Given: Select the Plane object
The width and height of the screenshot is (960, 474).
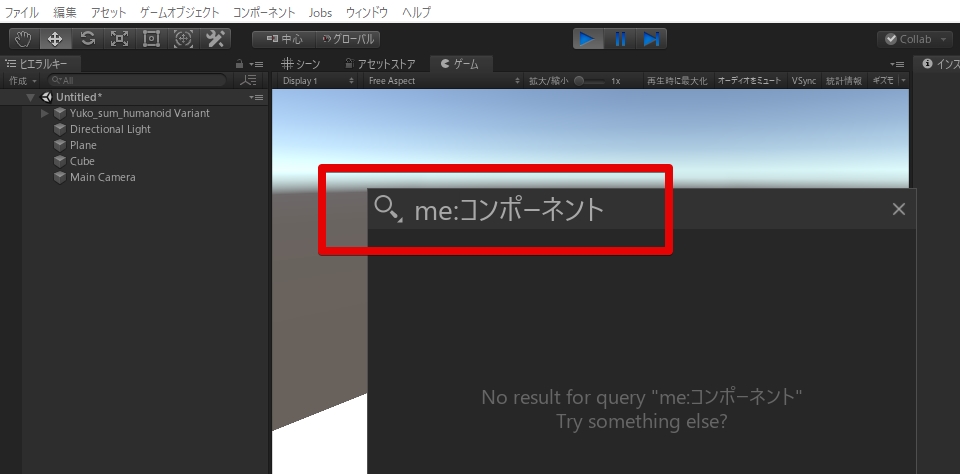Looking at the screenshot, I should tap(83, 145).
